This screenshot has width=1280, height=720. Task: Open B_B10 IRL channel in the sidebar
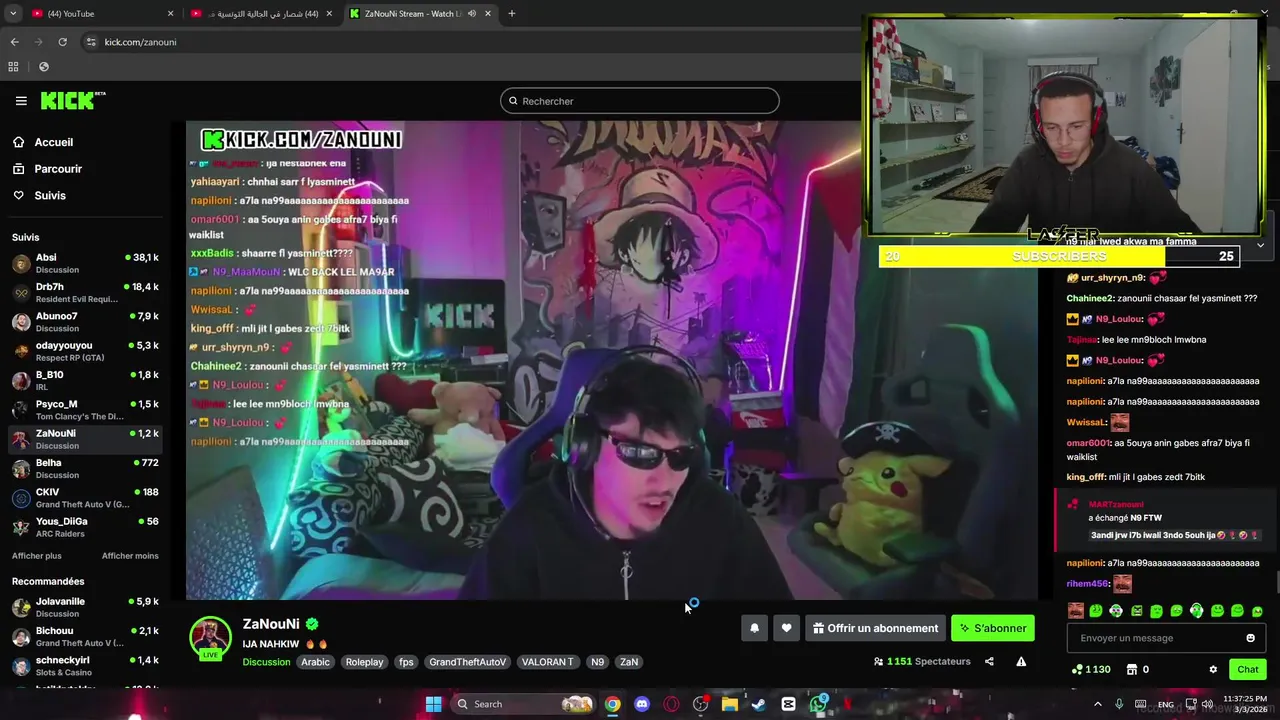point(85,380)
